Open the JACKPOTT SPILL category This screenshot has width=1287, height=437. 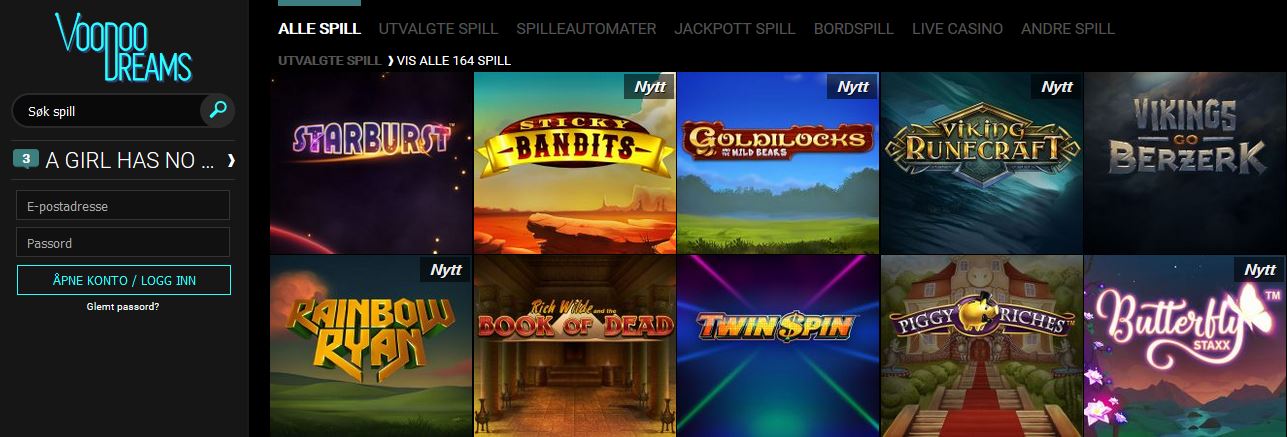pos(735,29)
